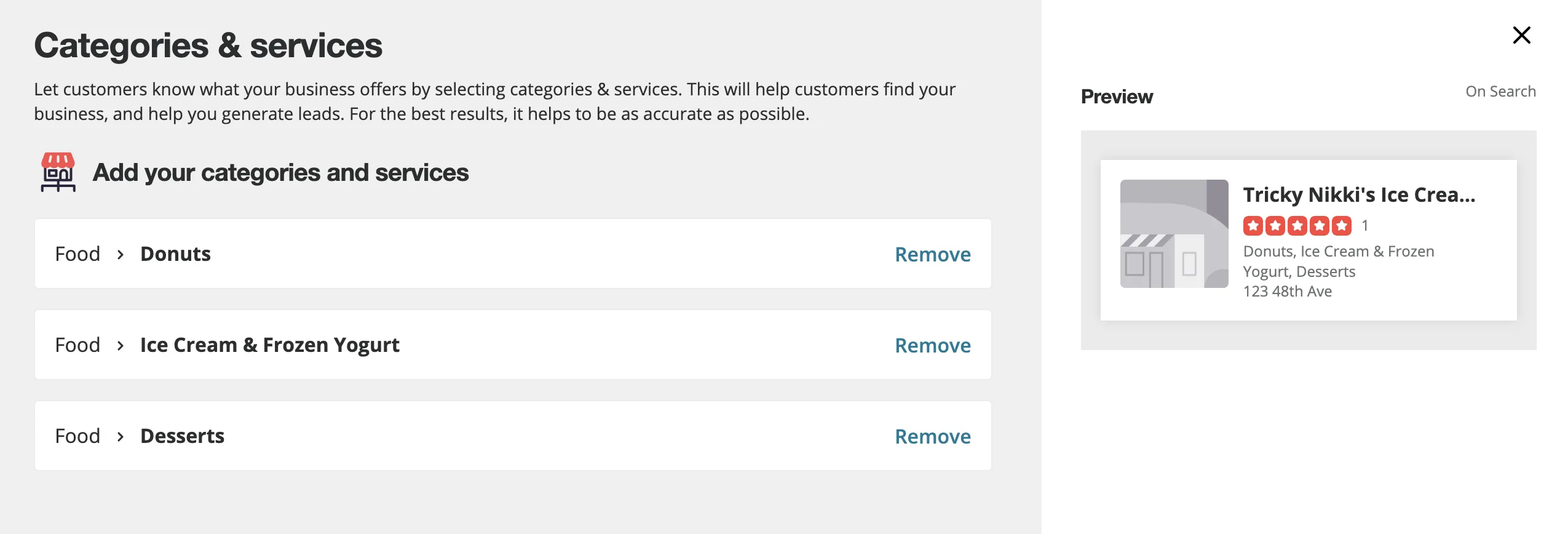Image resolution: width=1568 pixels, height=534 pixels.
Task: Click the last red star in rating
Action: coord(1342,226)
